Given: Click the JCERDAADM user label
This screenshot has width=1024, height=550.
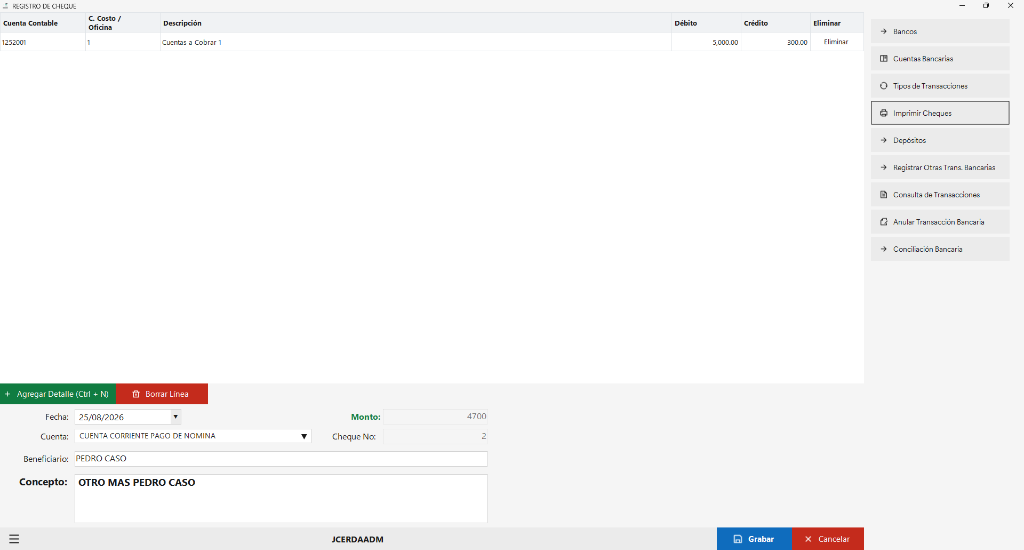Looking at the screenshot, I should click(357, 540).
